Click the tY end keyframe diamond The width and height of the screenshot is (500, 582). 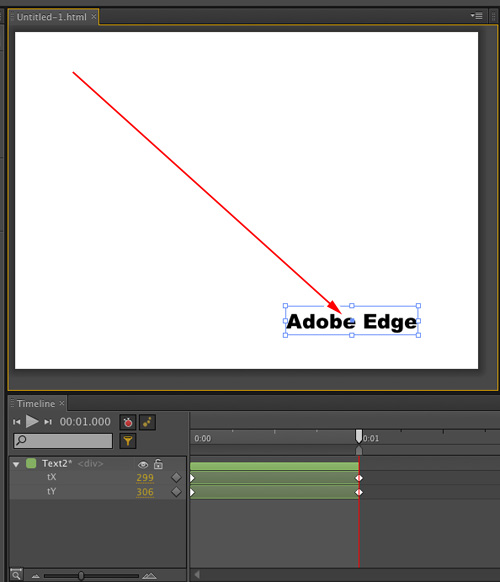(359, 493)
